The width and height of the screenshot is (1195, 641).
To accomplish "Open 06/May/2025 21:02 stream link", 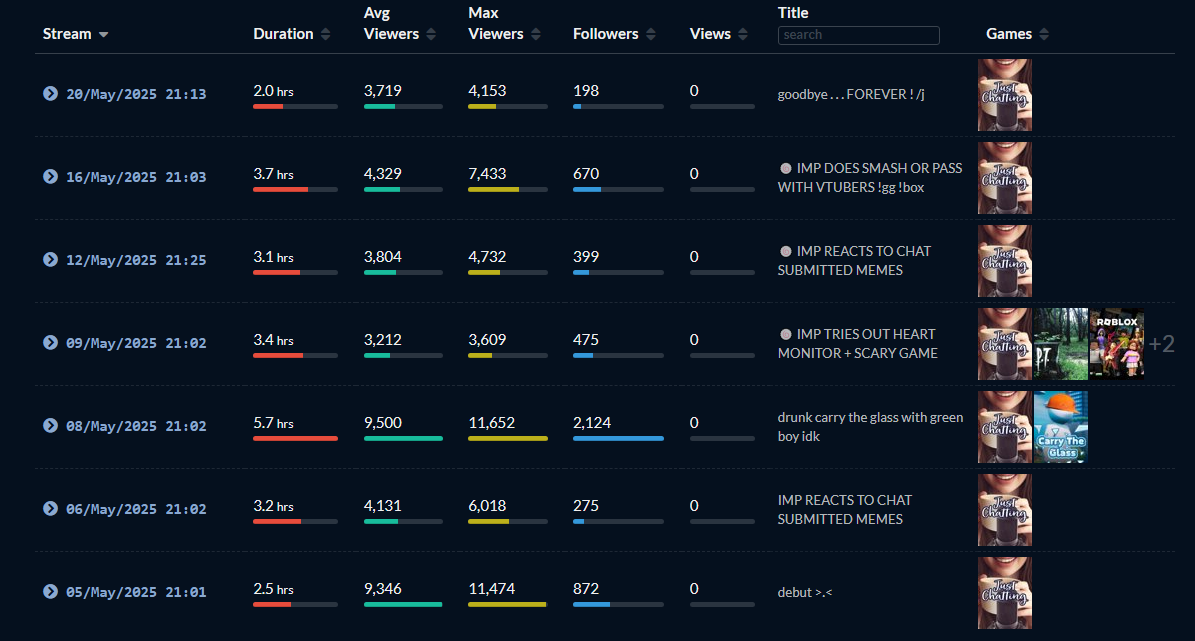I will [136, 510].
